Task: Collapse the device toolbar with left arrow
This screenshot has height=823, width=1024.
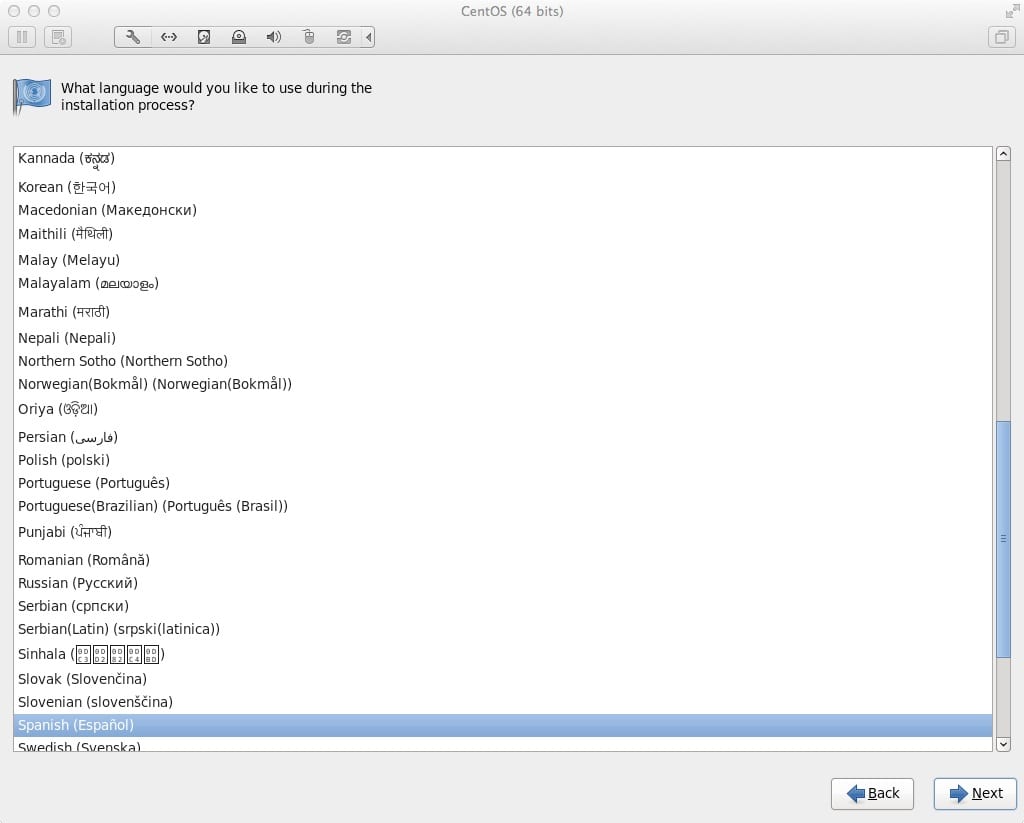Action: [x=369, y=37]
